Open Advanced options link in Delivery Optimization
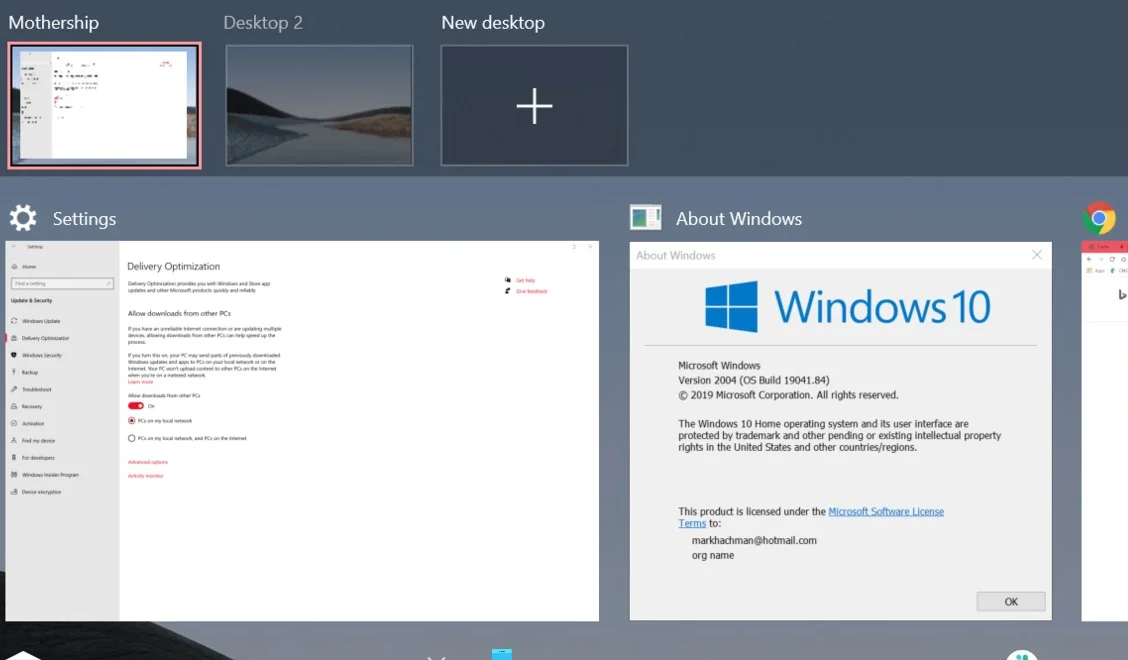Screen dimensions: 1128x660 pyautogui.click(x=147, y=462)
